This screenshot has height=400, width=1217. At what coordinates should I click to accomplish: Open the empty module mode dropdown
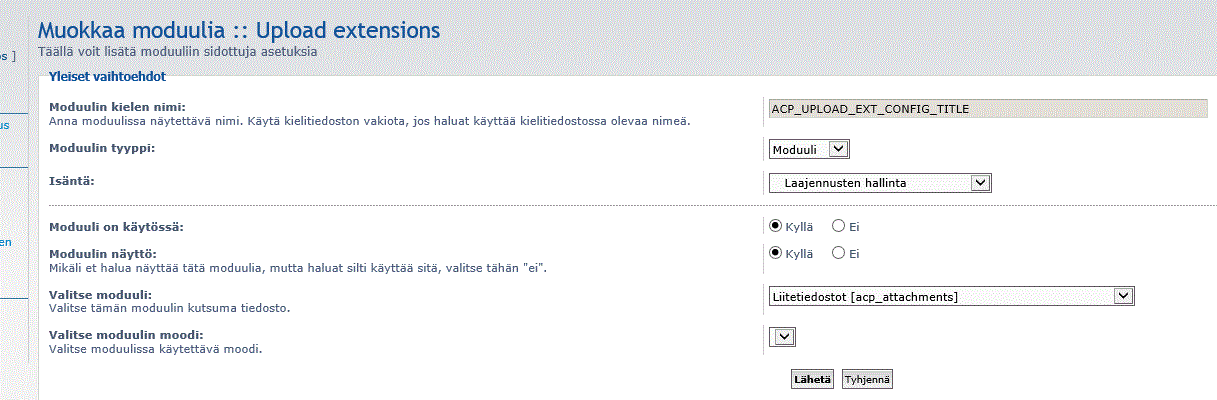coord(782,337)
